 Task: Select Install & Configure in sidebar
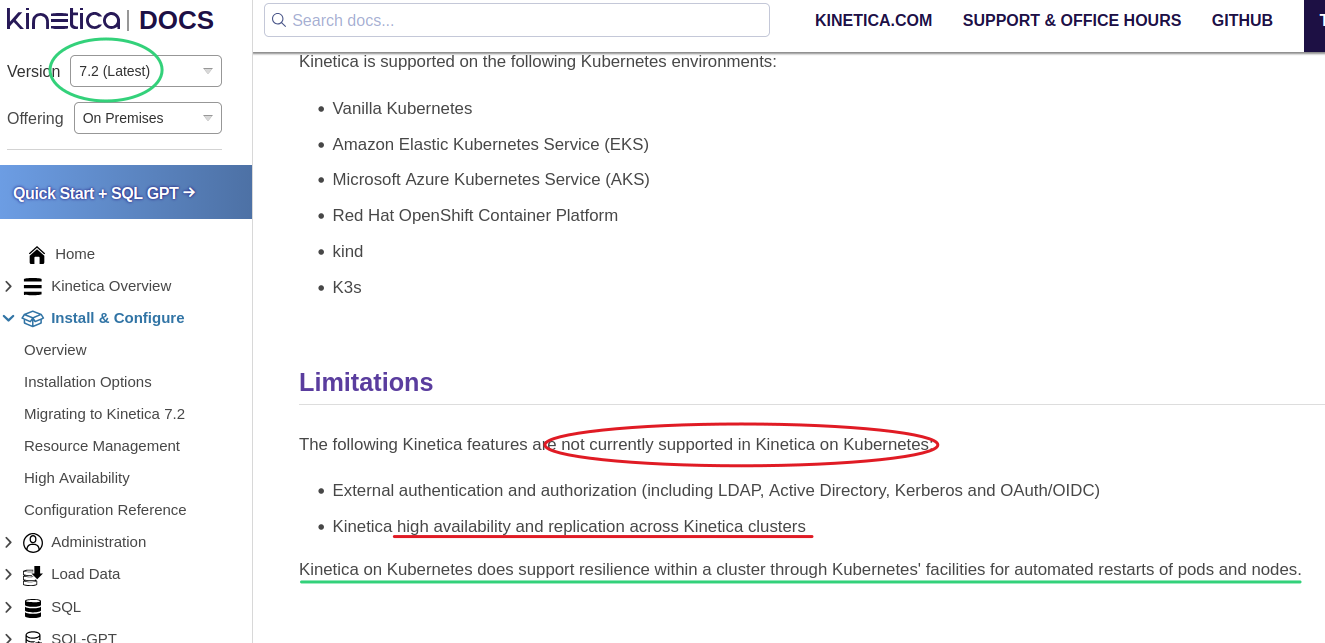click(118, 318)
